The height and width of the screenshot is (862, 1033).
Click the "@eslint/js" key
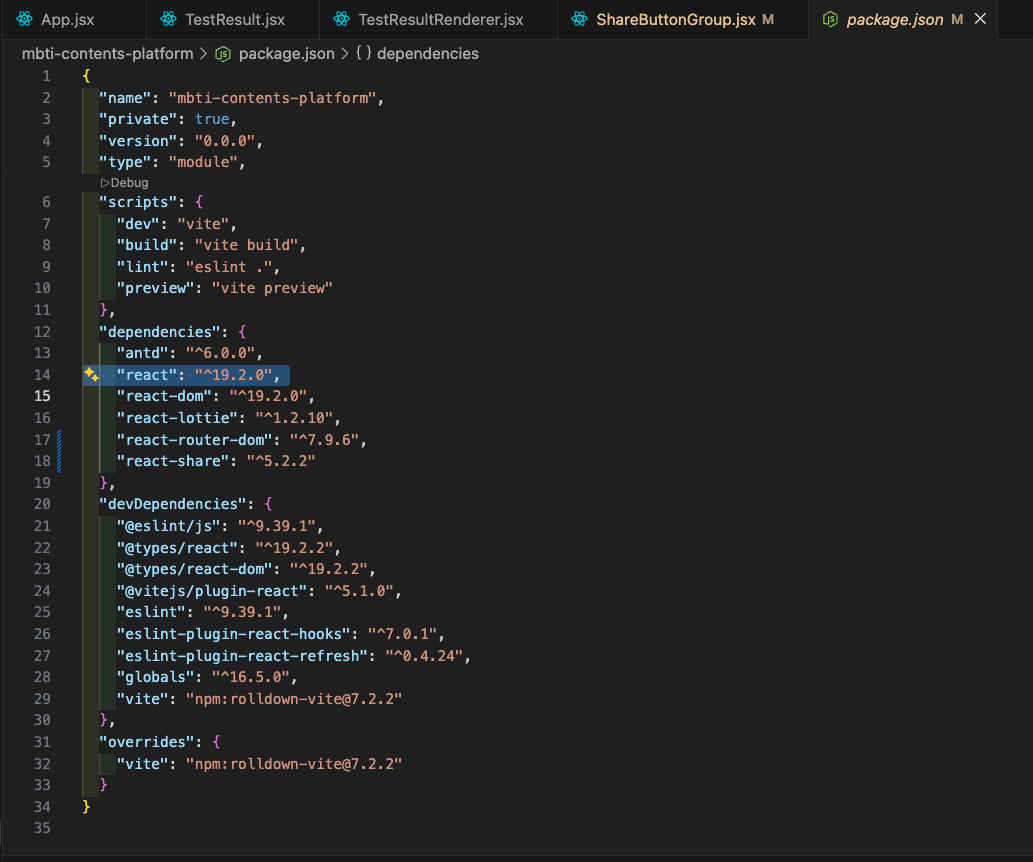(x=169, y=526)
